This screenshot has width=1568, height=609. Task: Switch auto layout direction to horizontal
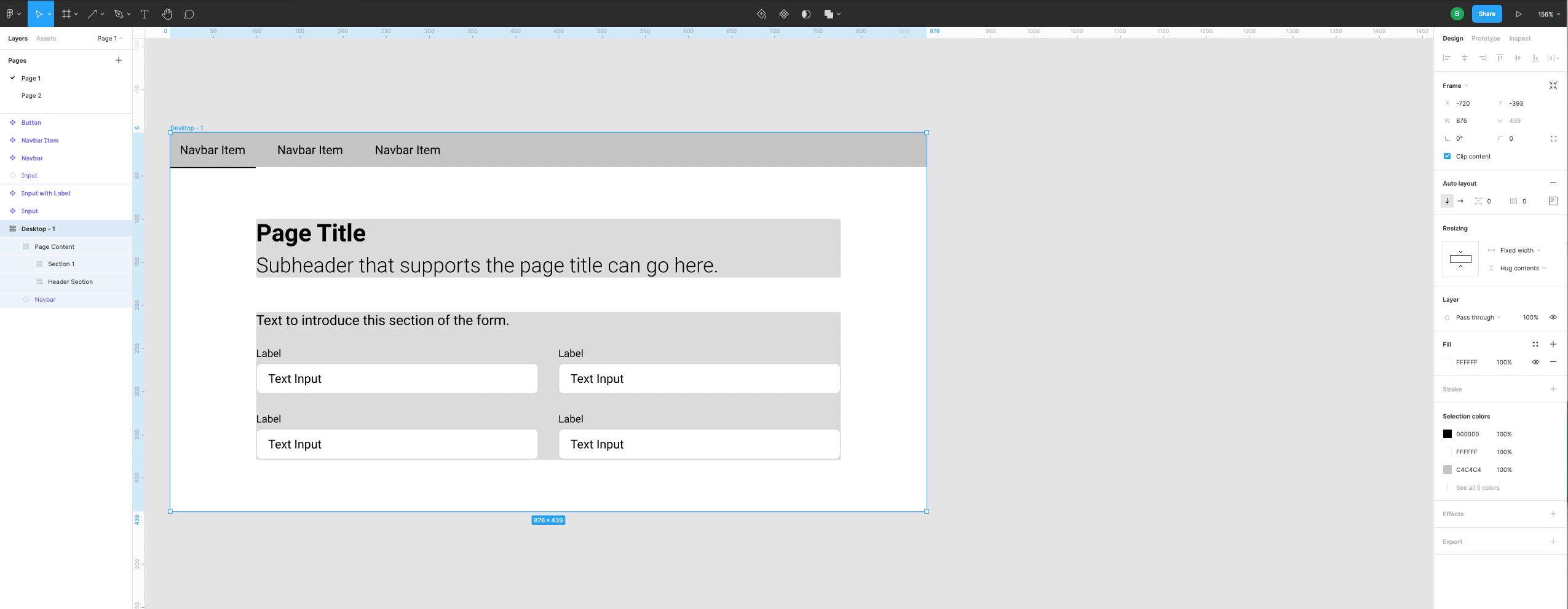[x=1460, y=201]
